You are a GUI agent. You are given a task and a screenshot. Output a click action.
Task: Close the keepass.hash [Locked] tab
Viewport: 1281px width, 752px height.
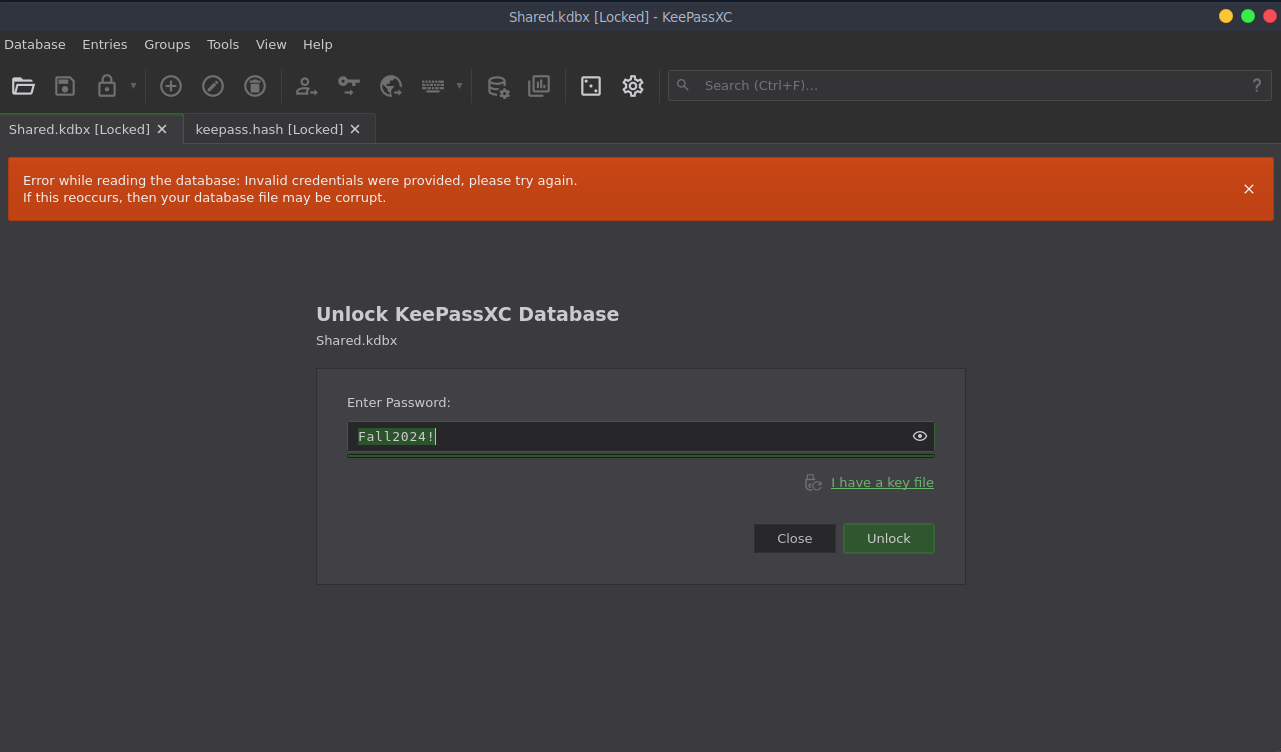click(355, 129)
